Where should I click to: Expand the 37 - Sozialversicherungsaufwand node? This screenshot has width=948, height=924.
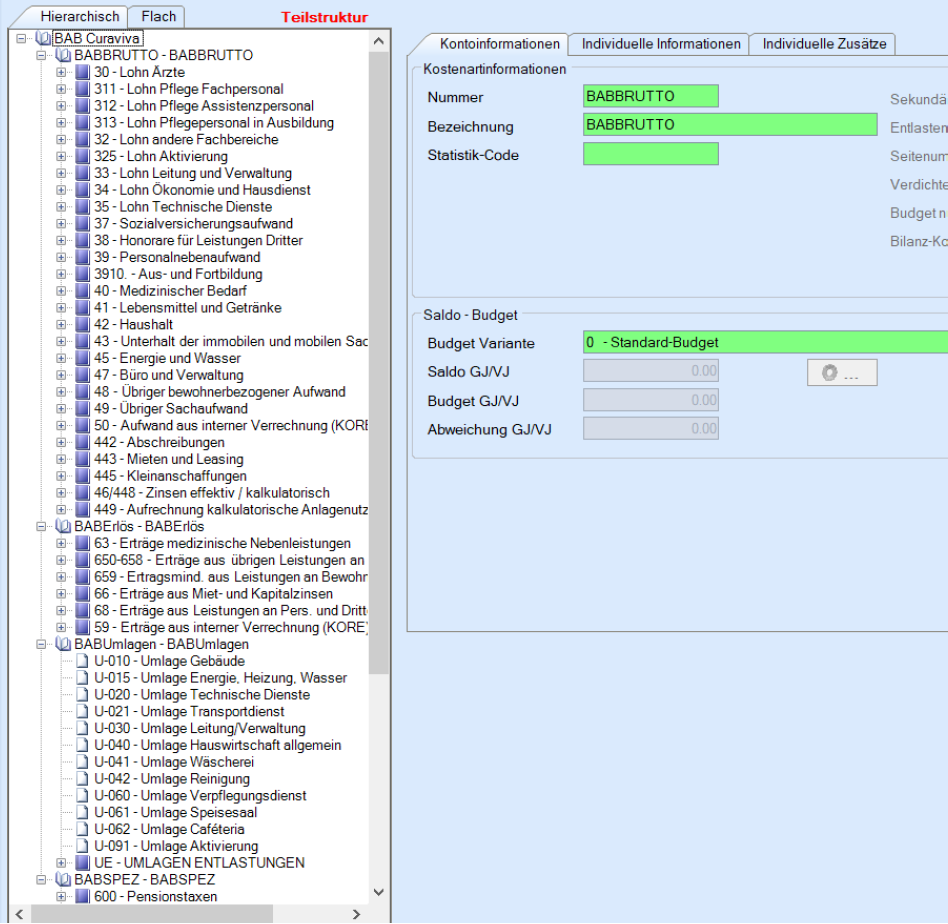point(62,224)
